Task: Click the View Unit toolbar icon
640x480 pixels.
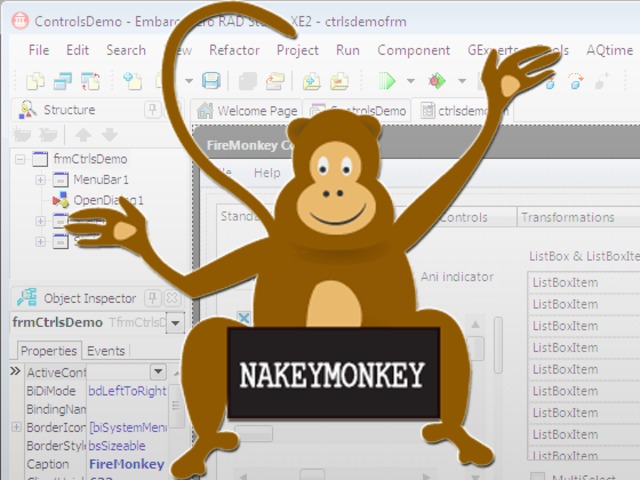Action: pyautogui.click(x=36, y=81)
